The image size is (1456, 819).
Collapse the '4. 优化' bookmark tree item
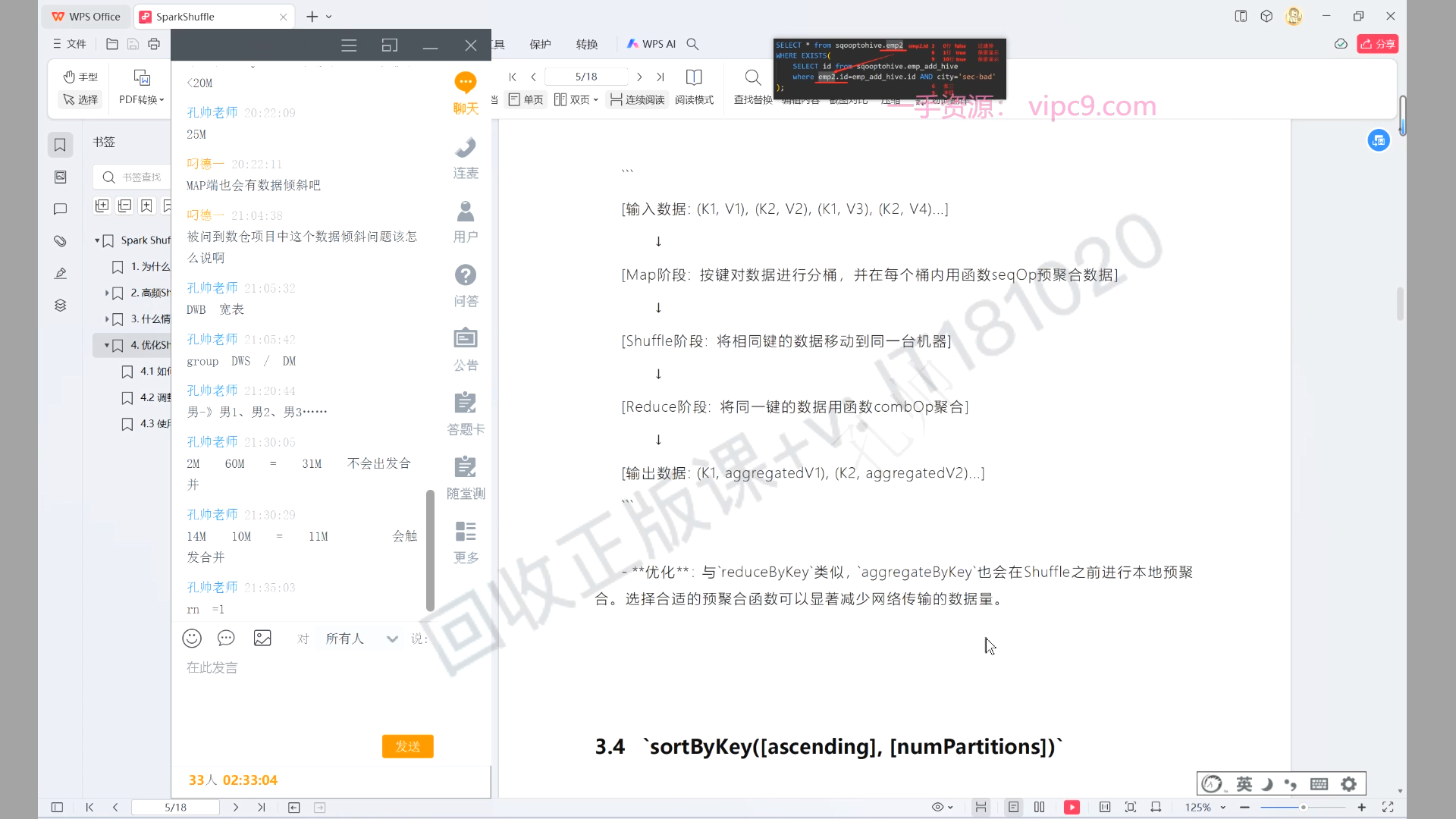click(x=107, y=345)
